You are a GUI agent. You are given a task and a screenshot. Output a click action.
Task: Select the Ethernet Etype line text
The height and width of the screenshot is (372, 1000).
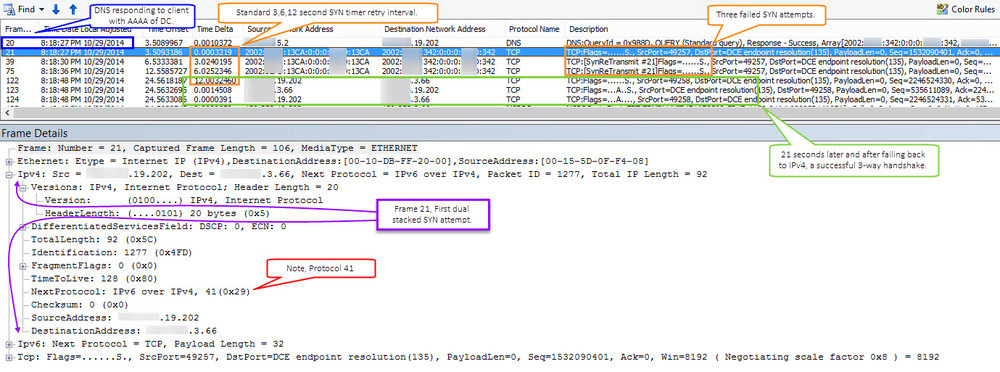334,161
